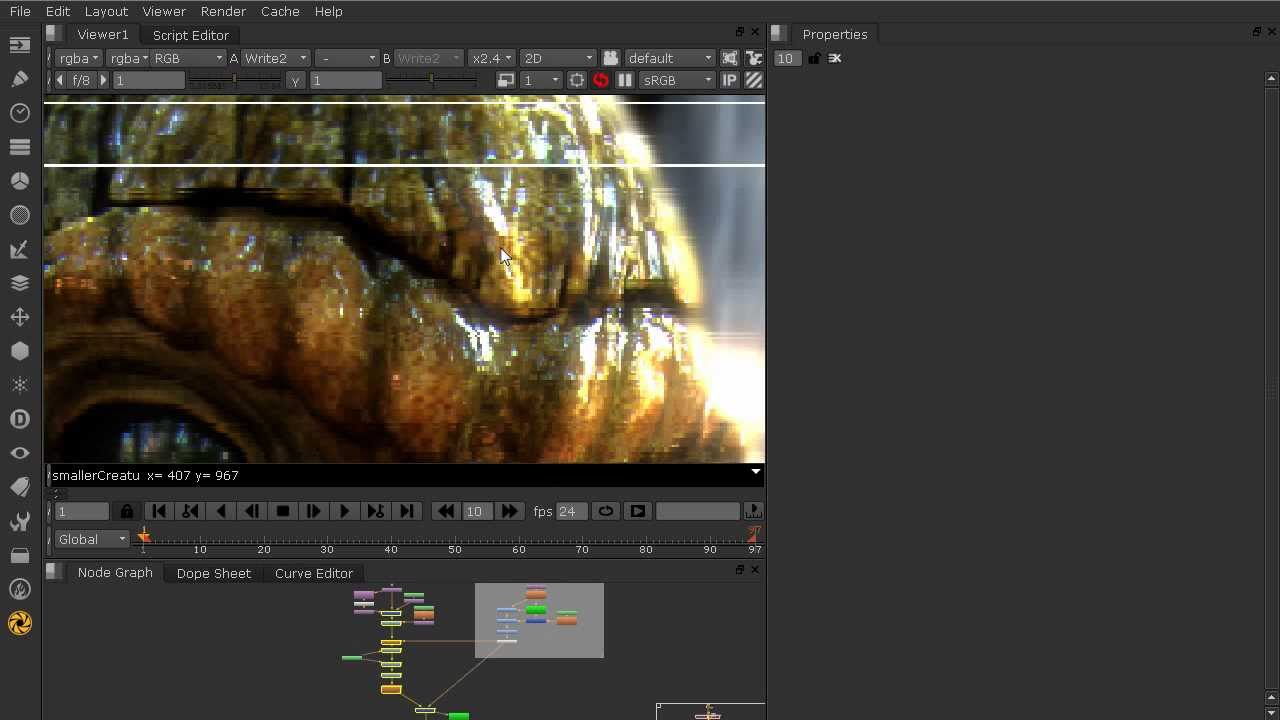Expand the 2D view mode dropdown
This screenshot has height=720, width=1280.
557,58
